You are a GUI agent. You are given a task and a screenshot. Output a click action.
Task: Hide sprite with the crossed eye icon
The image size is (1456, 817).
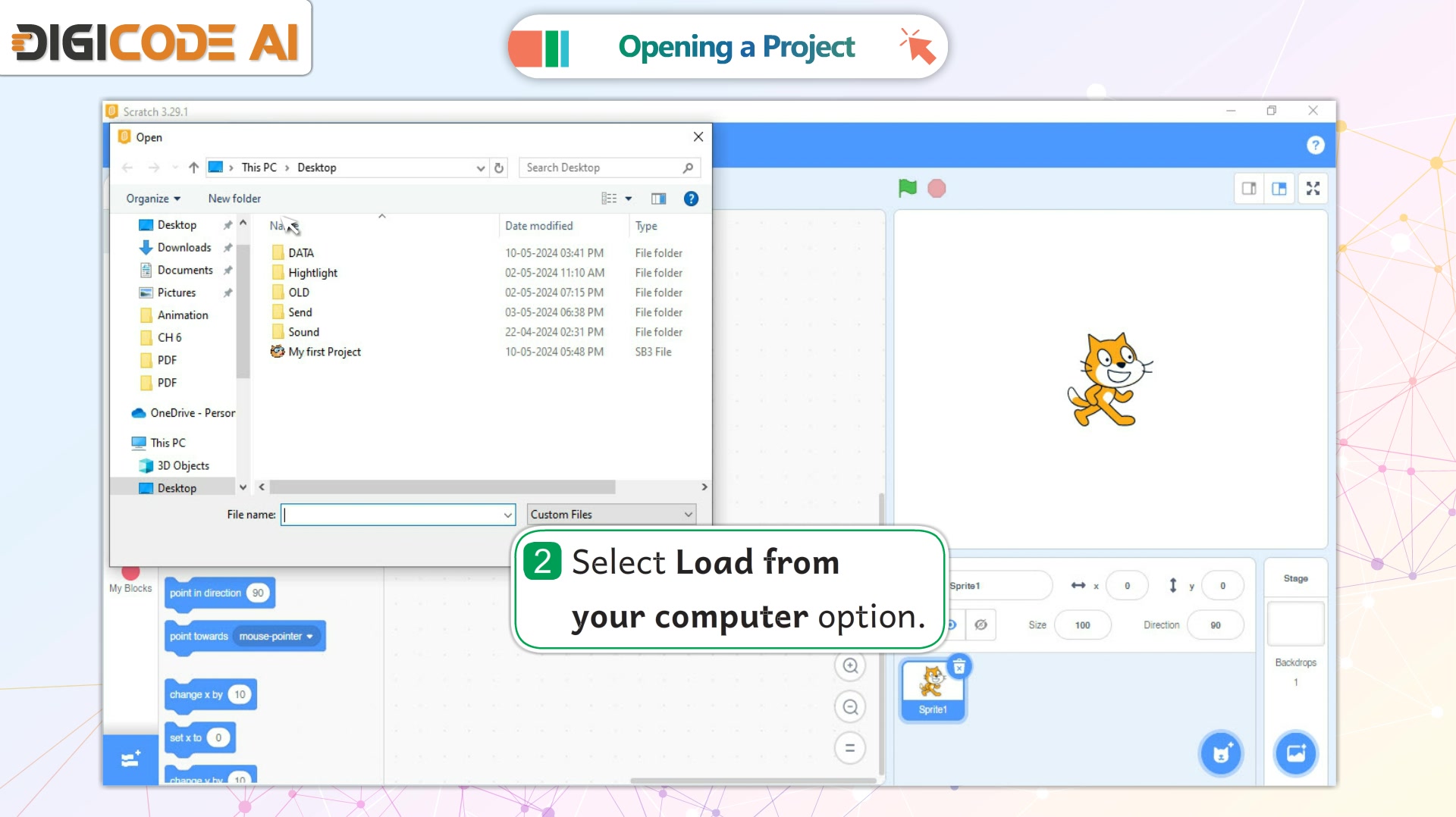[981, 625]
